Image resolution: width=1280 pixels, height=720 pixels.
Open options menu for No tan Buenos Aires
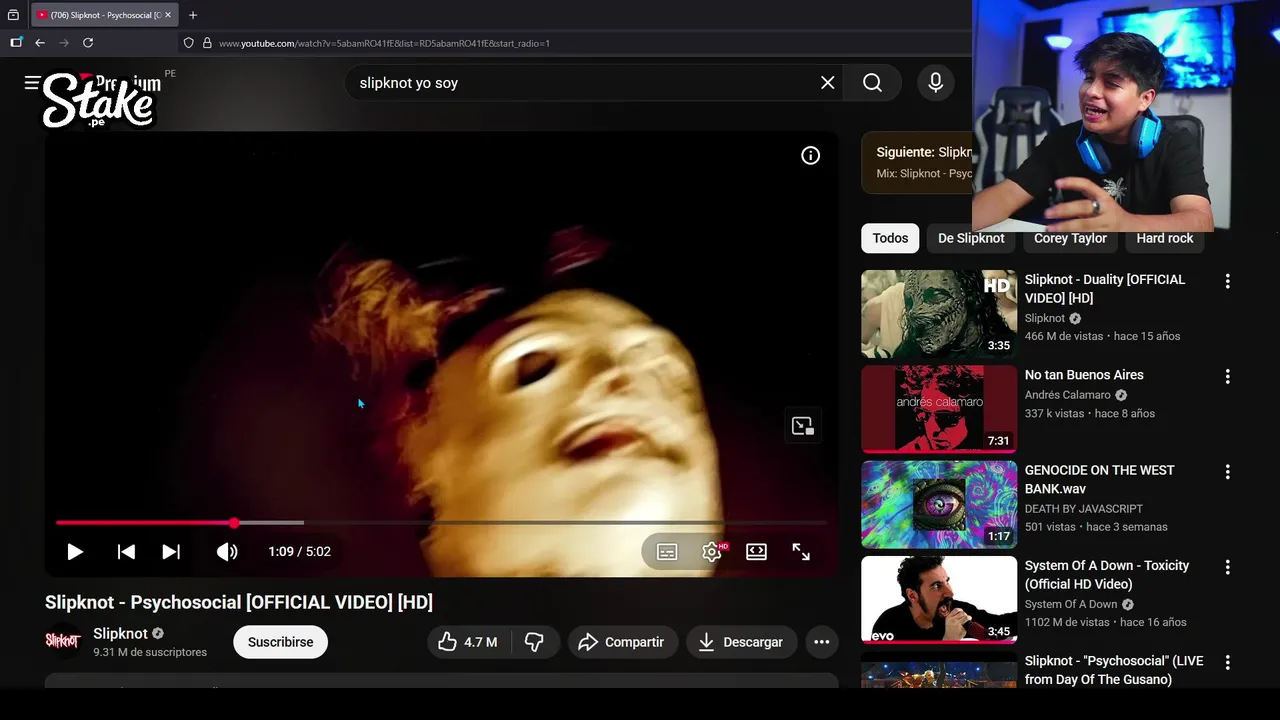1227,377
